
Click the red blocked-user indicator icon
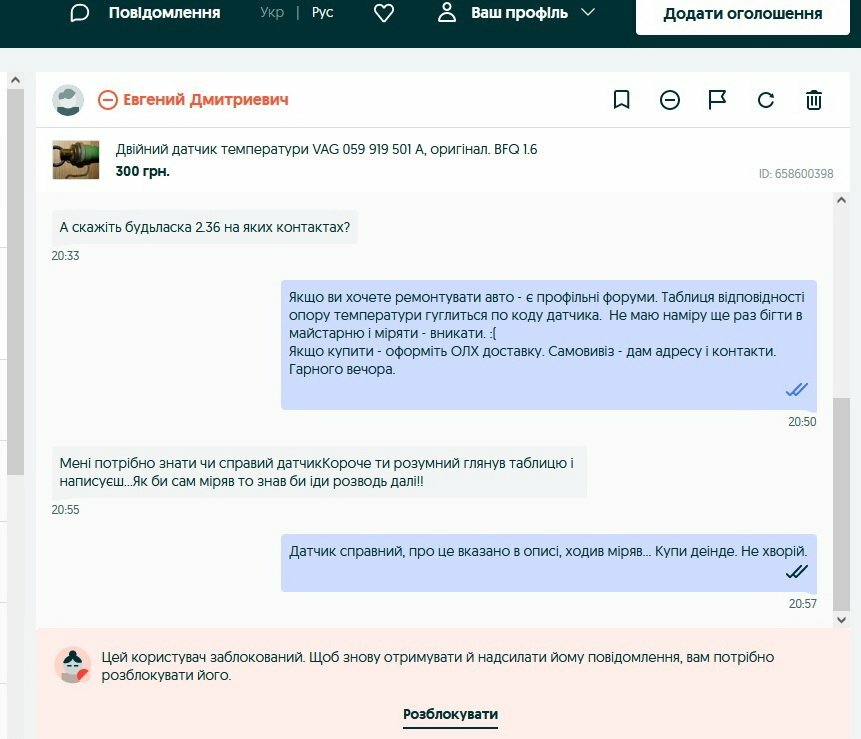coord(108,100)
